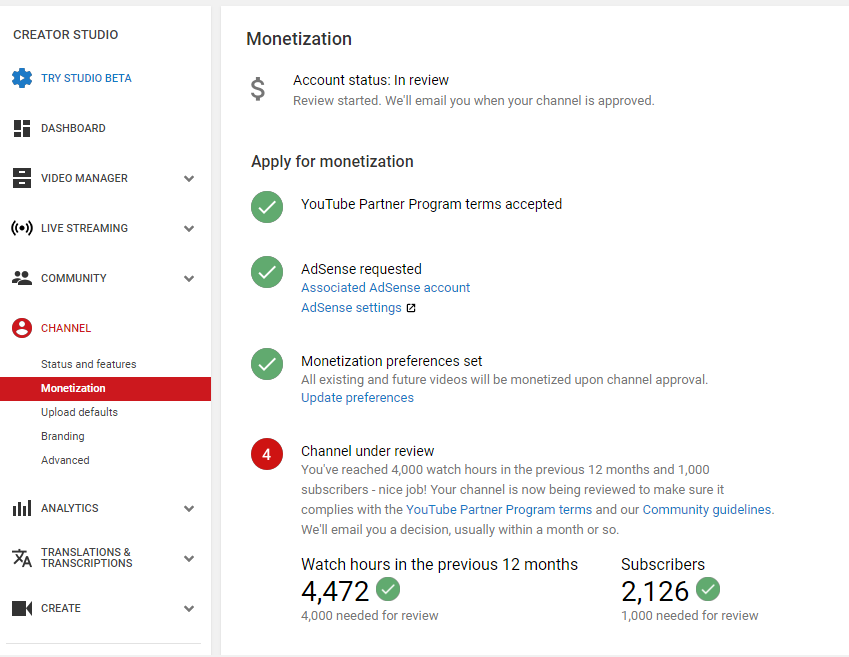Viewport: 849px width, 657px height.
Task: Click the Apply for monetization heading
Action: coord(332,161)
